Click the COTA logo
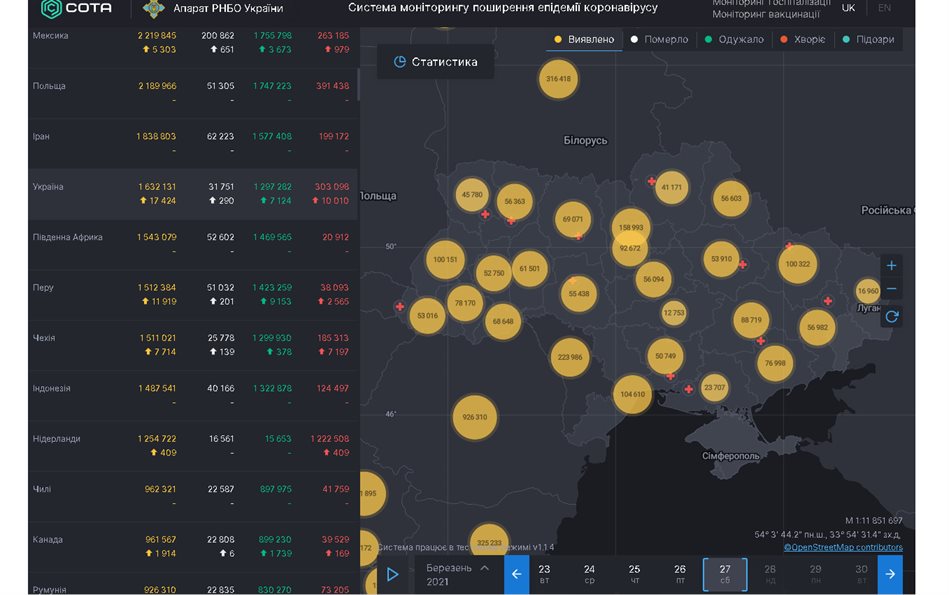 [x=76, y=8]
